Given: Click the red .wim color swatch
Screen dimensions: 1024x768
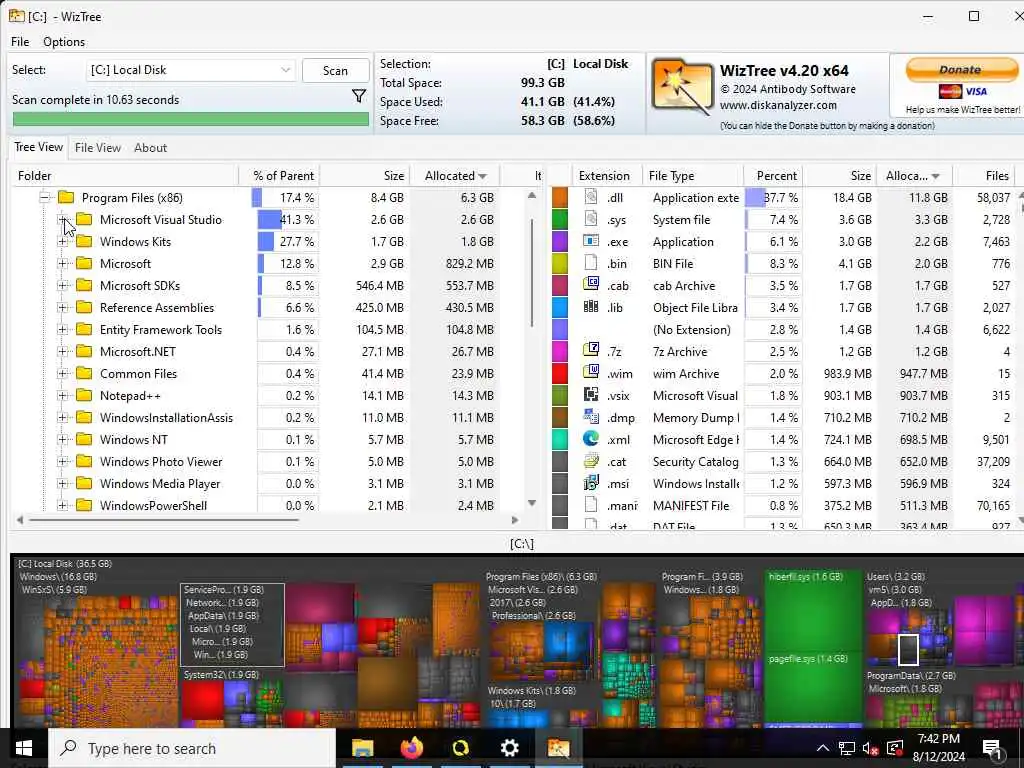Looking at the screenshot, I should [x=560, y=374].
